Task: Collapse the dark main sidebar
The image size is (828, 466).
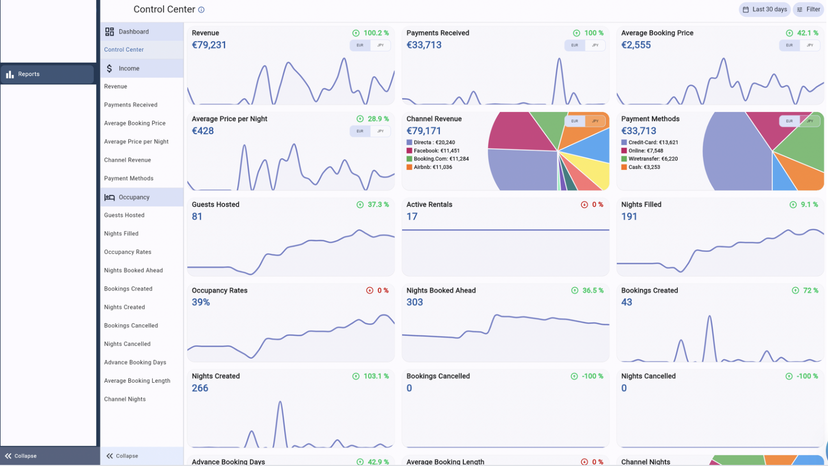Action: click(x=20, y=456)
